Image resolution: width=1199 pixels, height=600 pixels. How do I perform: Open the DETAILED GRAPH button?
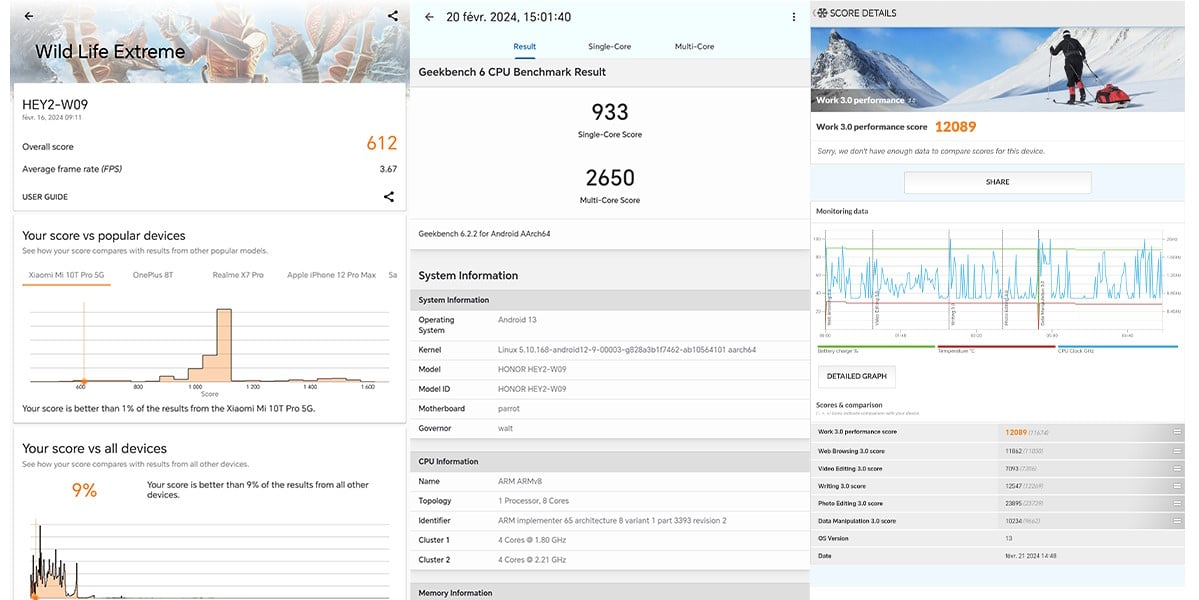tap(856, 376)
